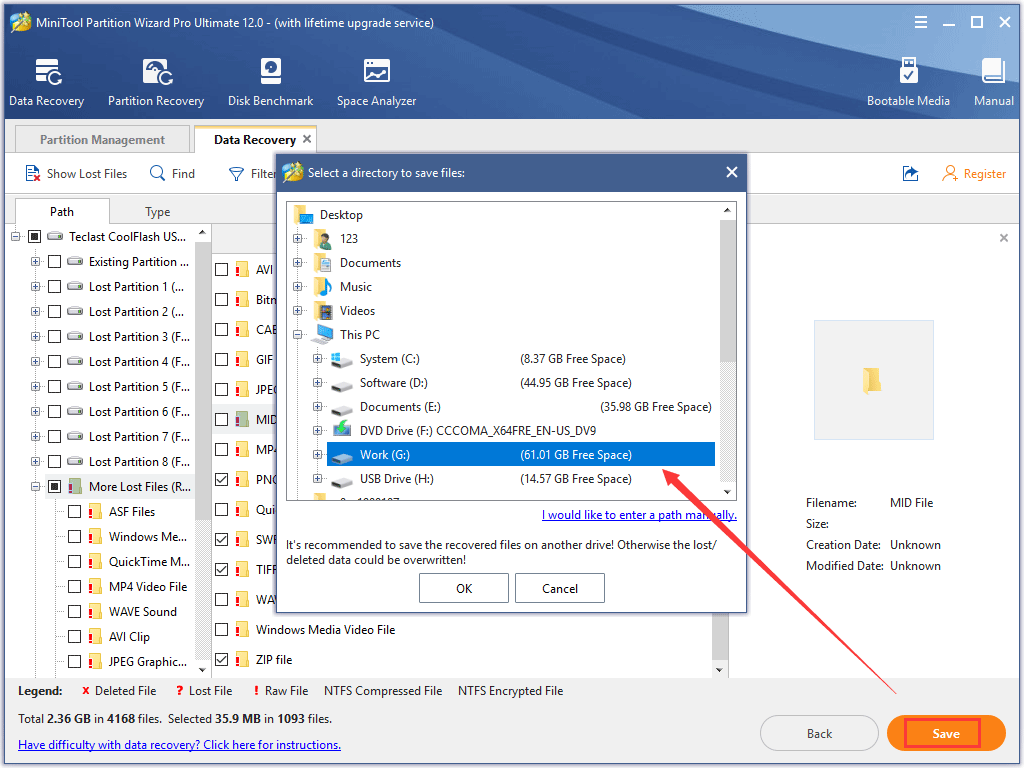Collapse More Lost Files tree node

click(35, 487)
